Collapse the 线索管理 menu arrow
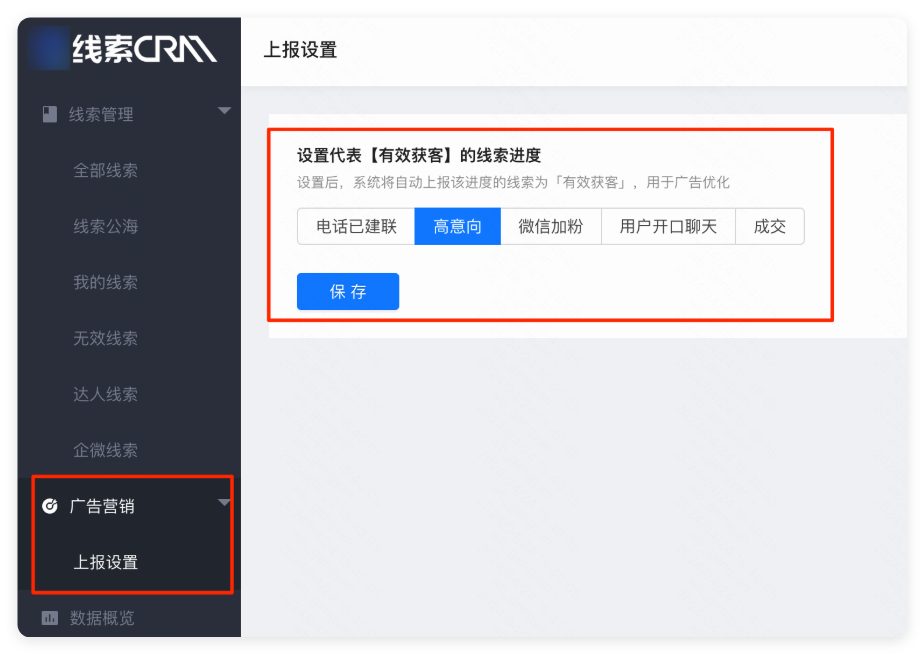Screen dimensions: 924x654 (x=224, y=111)
